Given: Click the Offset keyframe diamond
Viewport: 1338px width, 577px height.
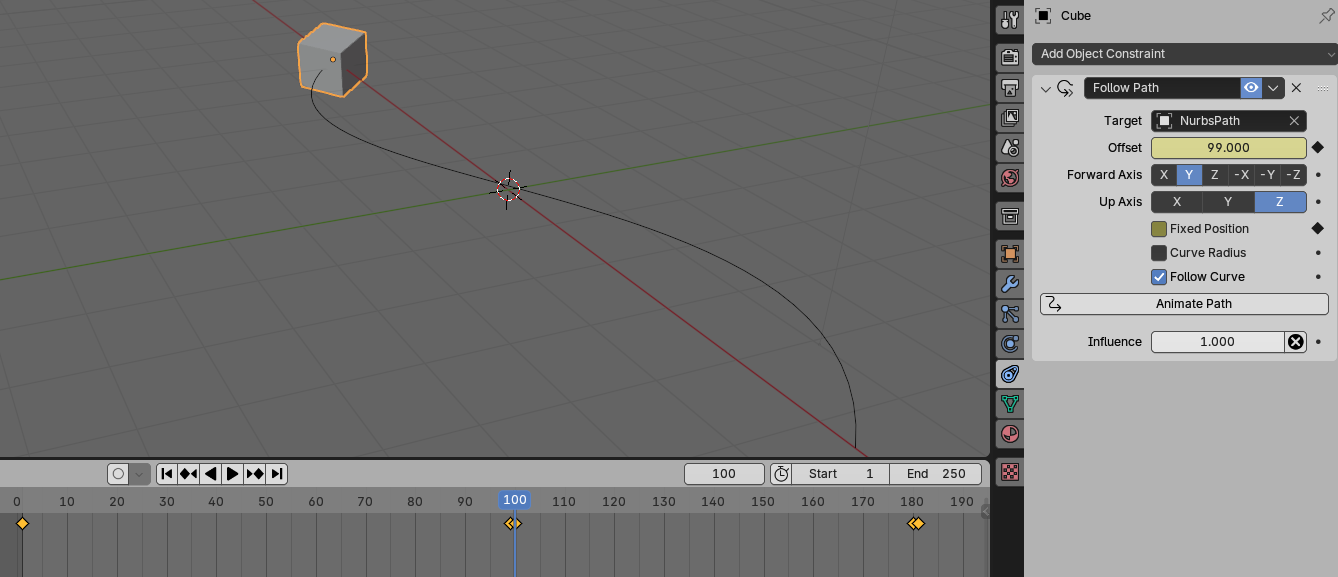Looking at the screenshot, I should coord(1317,148).
